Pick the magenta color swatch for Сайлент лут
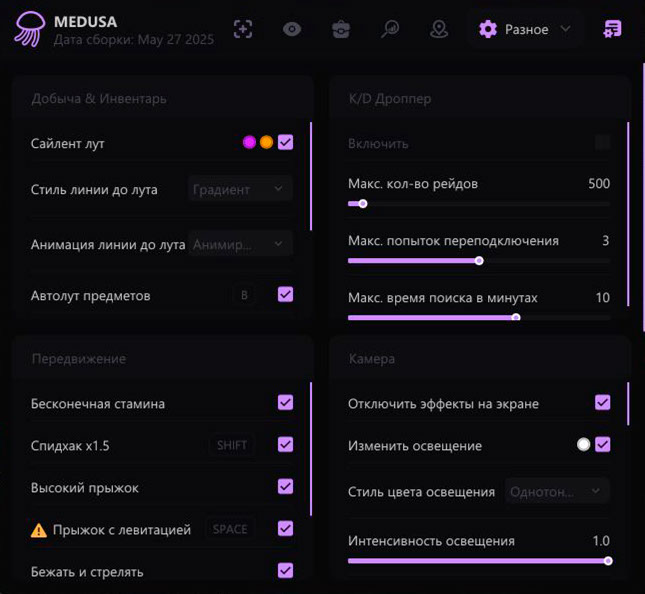The width and height of the screenshot is (645, 594). [249, 142]
